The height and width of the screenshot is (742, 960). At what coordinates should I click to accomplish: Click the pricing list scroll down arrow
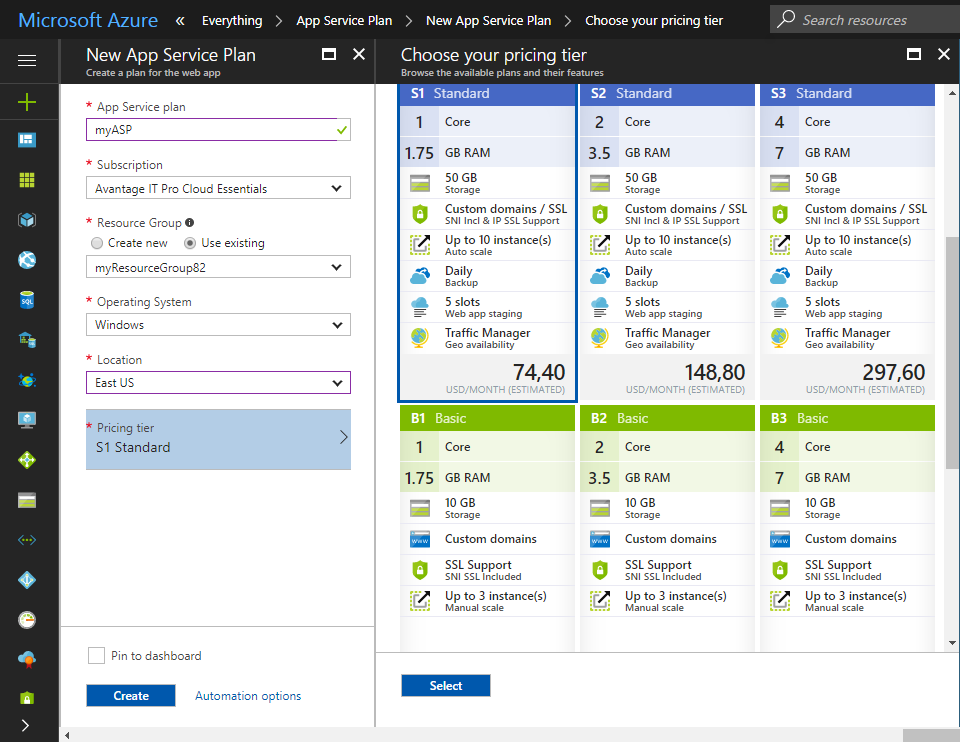point(952,643)
